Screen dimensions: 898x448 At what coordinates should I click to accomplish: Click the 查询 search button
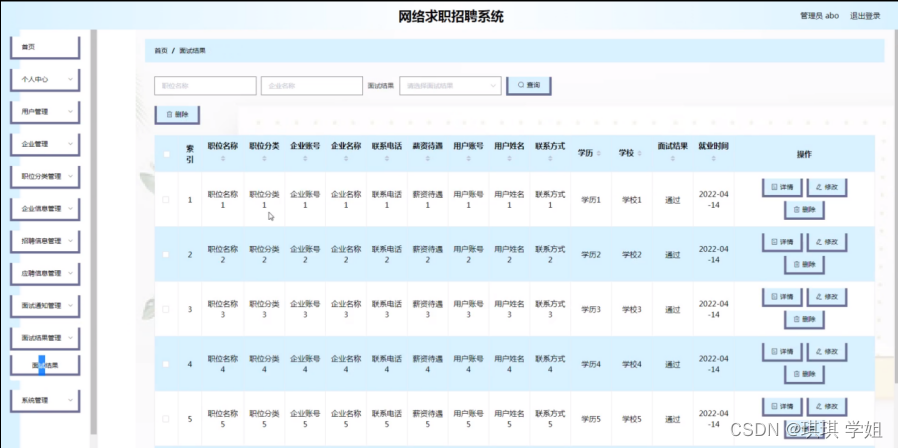tap(529, 85)
